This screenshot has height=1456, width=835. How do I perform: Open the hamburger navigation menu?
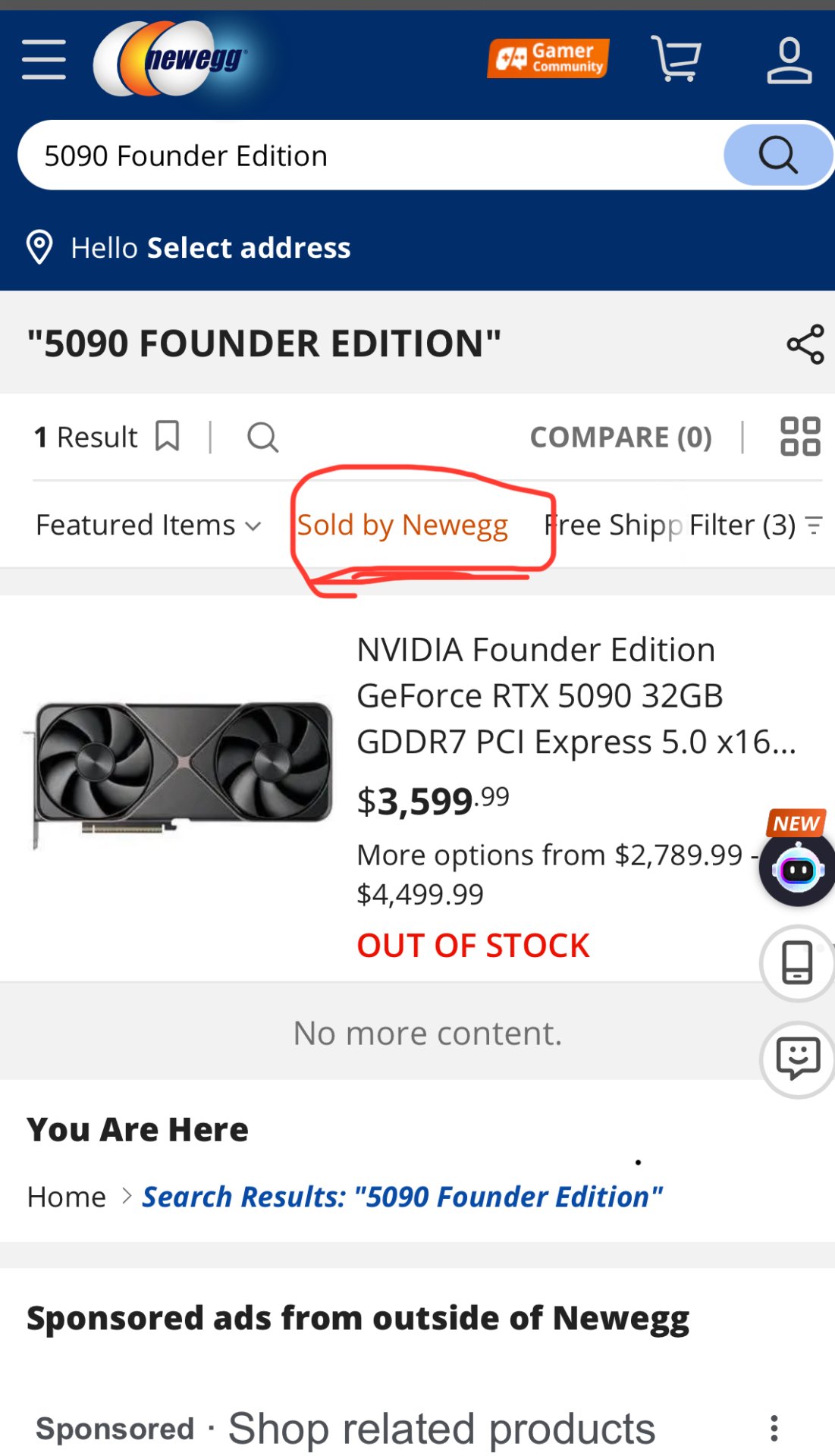click(x=44, y=60)
